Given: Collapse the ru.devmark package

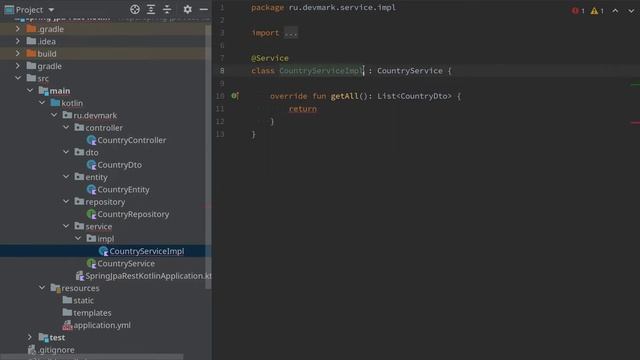Looking at the screenshot, I should [x=54, y=115].
